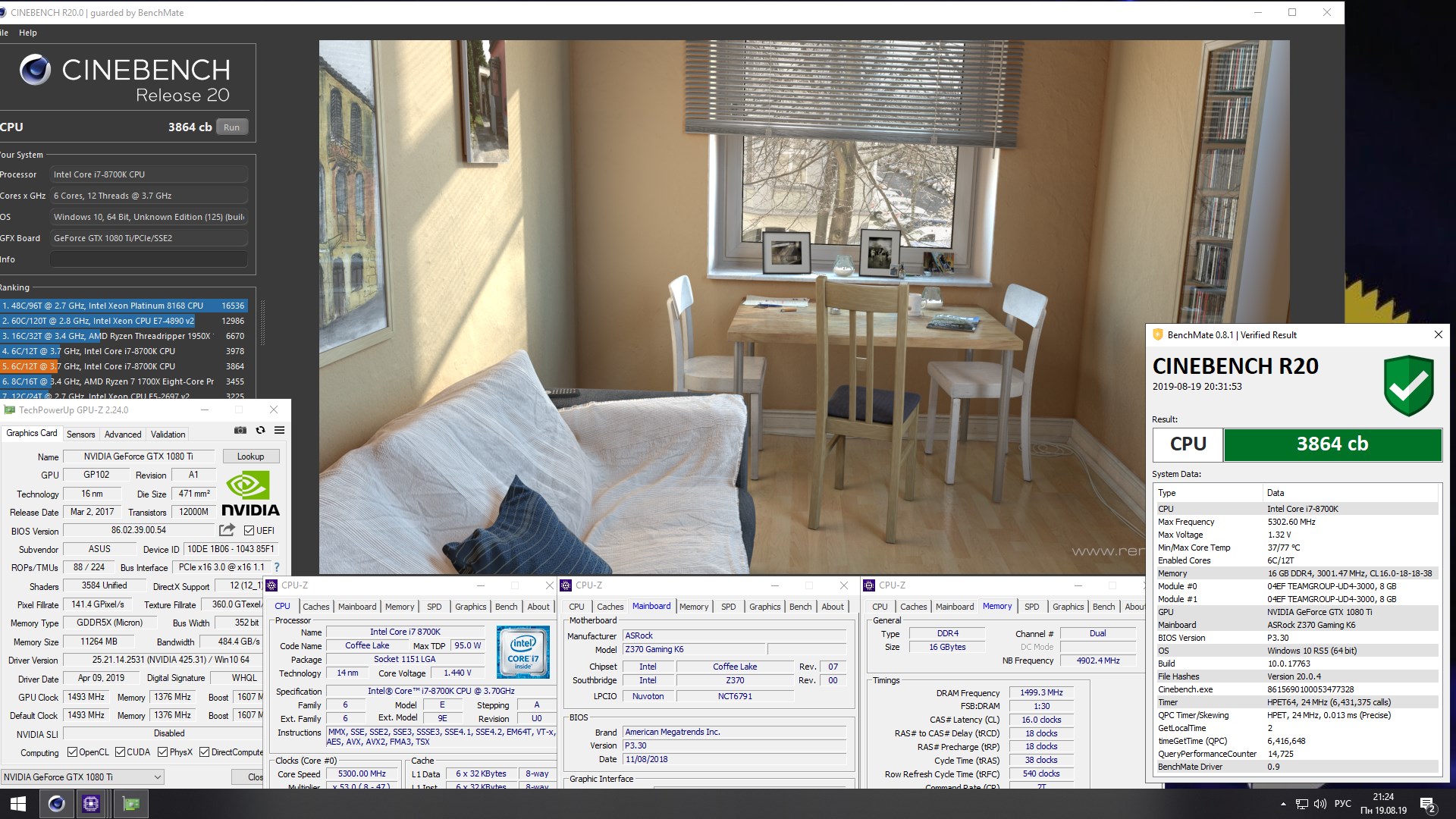Click the Core Speed value 5300.00 MHz
This screenshot has height=819, width=1456.
pyautogui.click(x=362, y=774)
